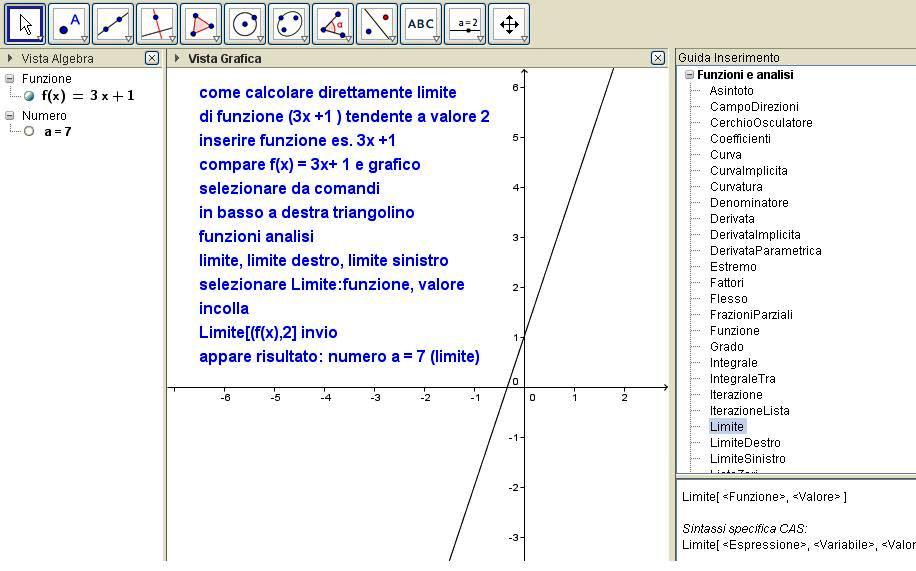Expand the Vista Grafica style bar triangle

click(x=177, y=58)
